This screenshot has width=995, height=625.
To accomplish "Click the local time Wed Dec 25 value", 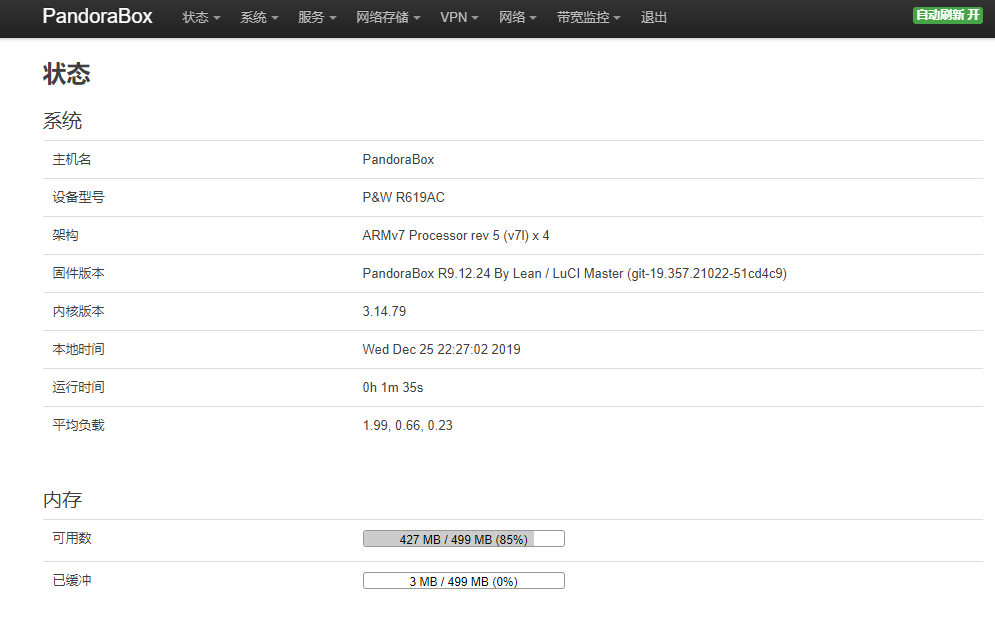I will click(x=441, y=350).
